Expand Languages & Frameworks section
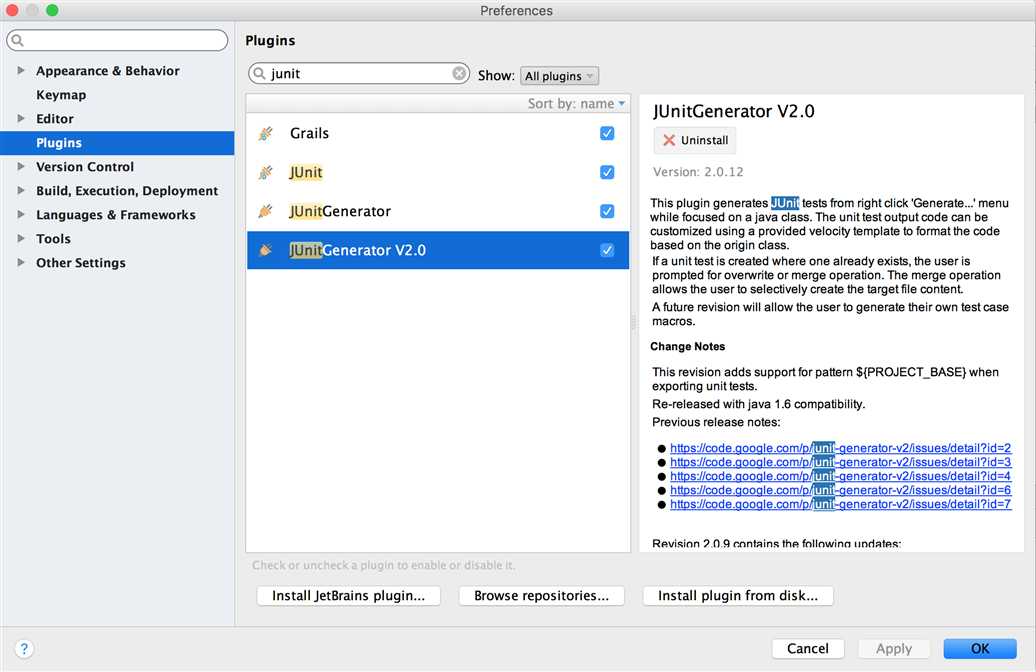Viewport: 1036px width, 672px height. click(21, 214)
